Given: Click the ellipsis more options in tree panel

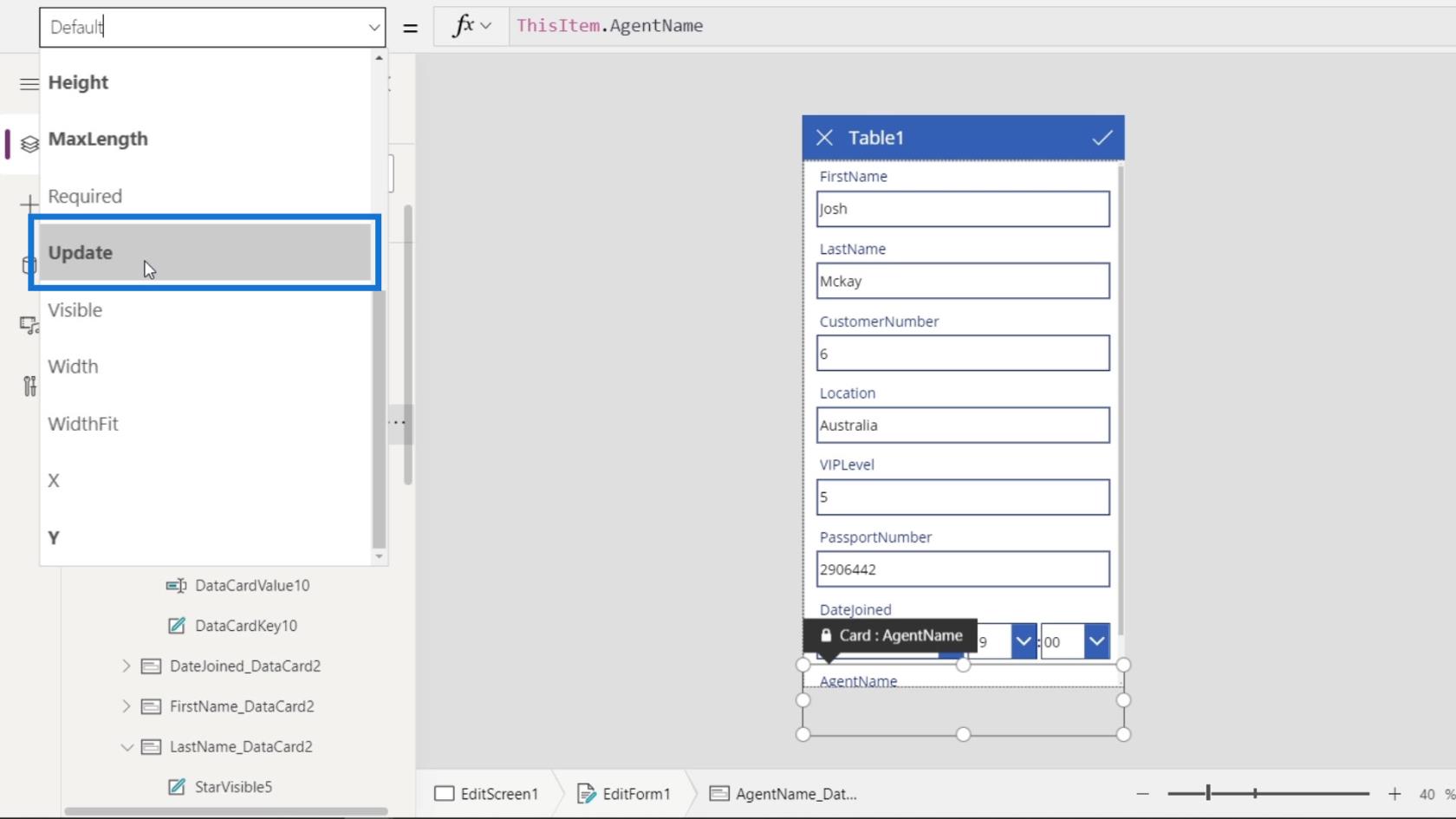Looking at the screenshot, I should 397,423.
